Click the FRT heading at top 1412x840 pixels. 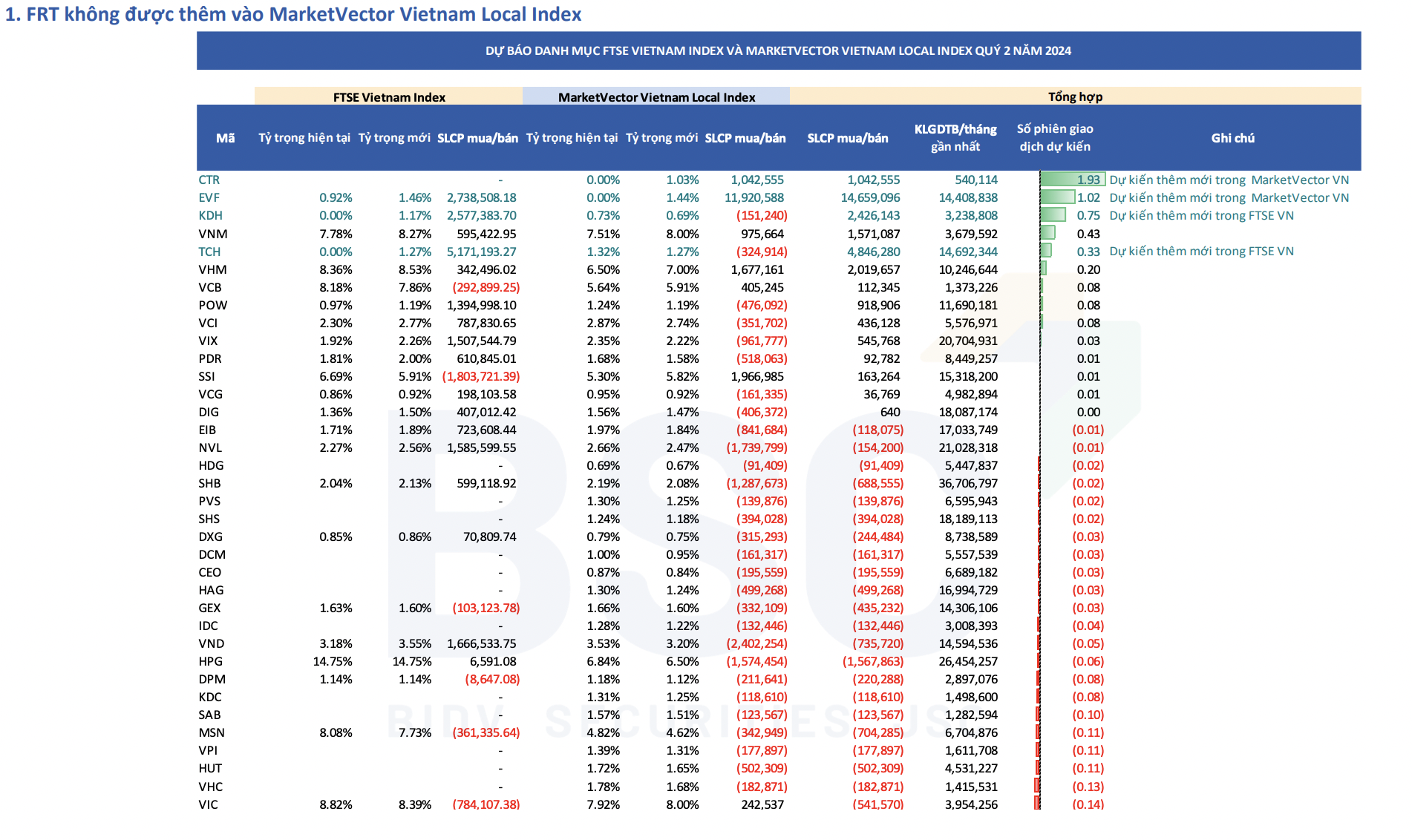293,14
